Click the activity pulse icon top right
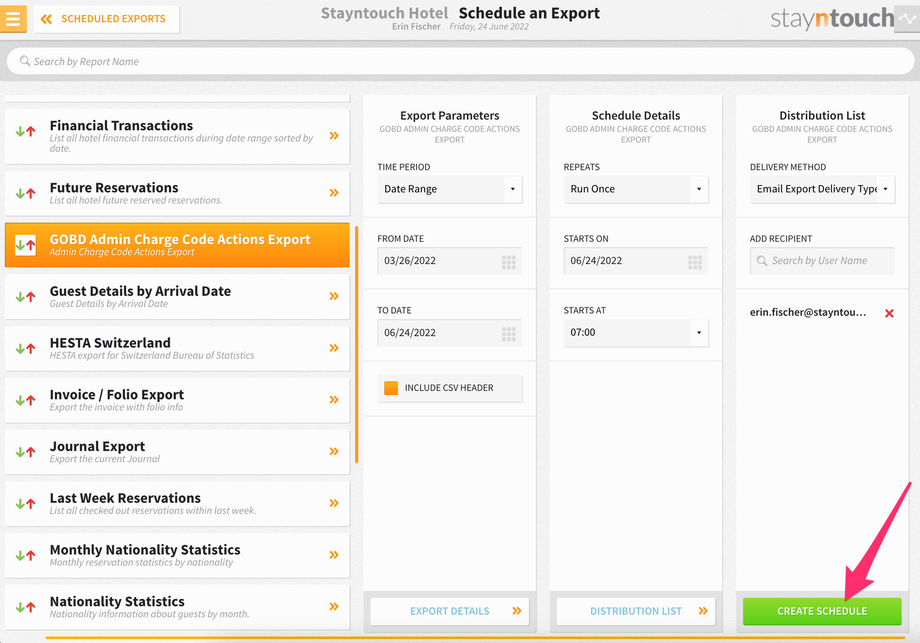 [907, 19]
